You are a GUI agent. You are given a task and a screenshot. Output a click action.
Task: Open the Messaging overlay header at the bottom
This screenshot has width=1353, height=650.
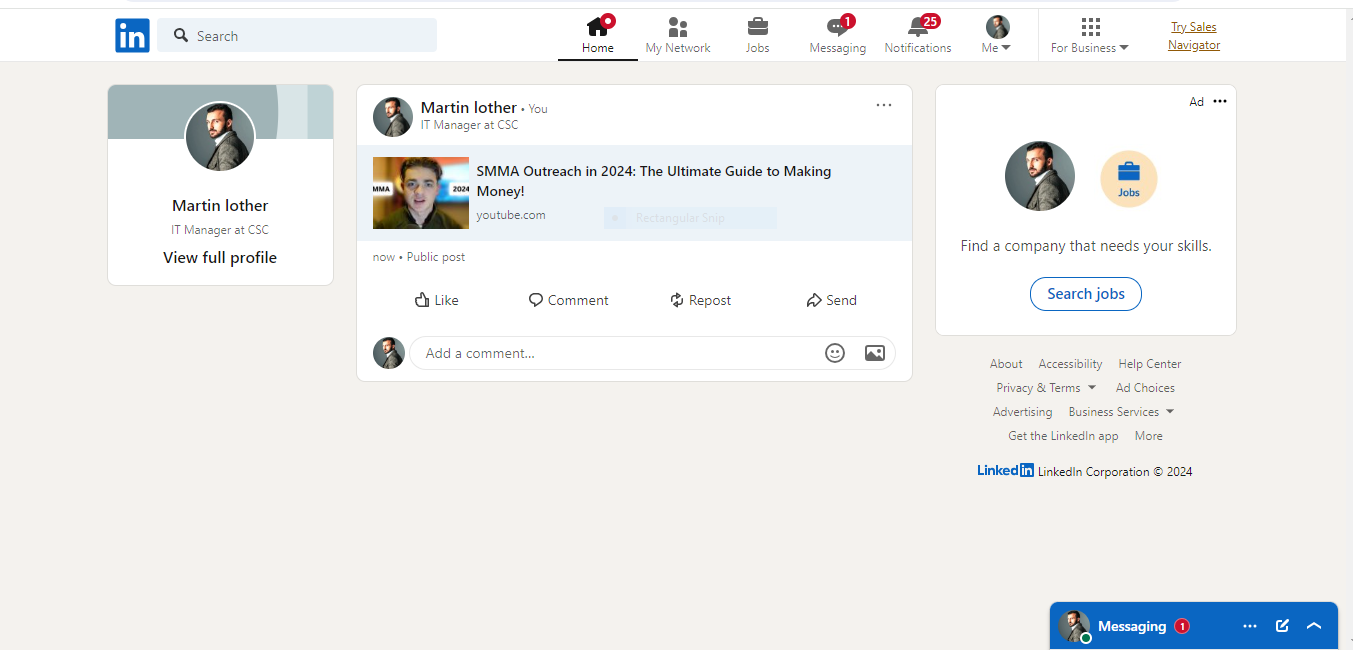click(x=1194, y=626)
